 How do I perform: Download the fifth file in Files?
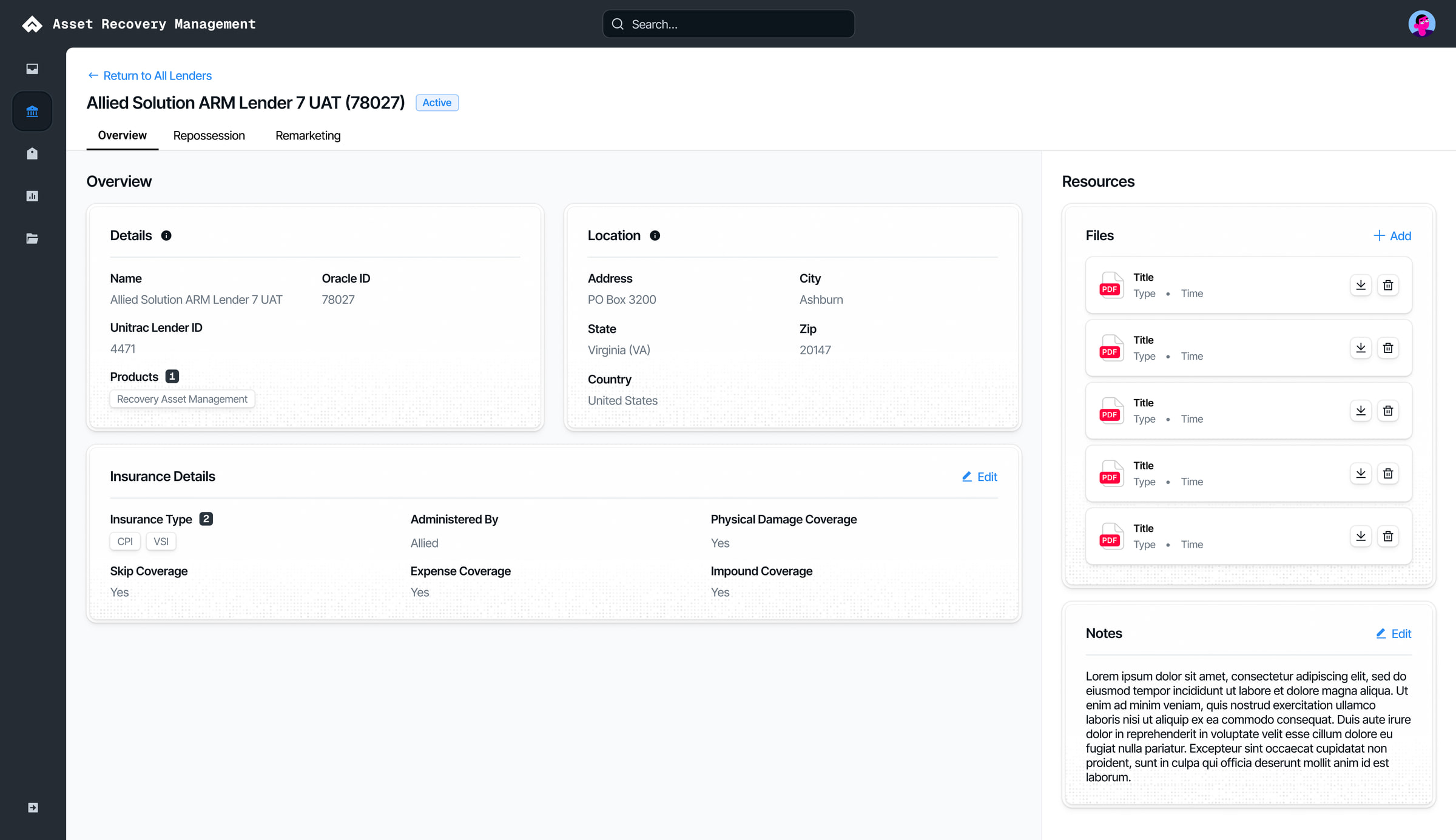(1361, 536)
